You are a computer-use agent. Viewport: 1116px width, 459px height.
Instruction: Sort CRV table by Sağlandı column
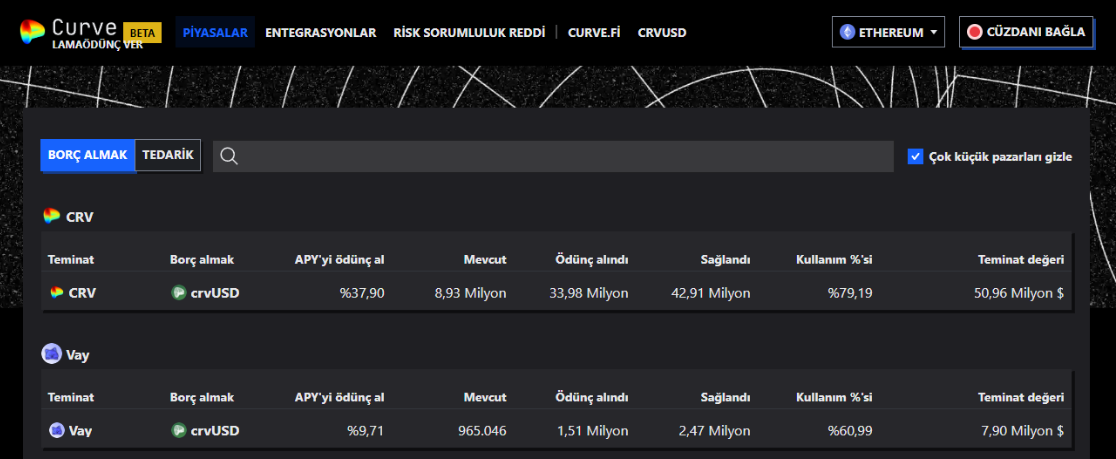point(725,260)
